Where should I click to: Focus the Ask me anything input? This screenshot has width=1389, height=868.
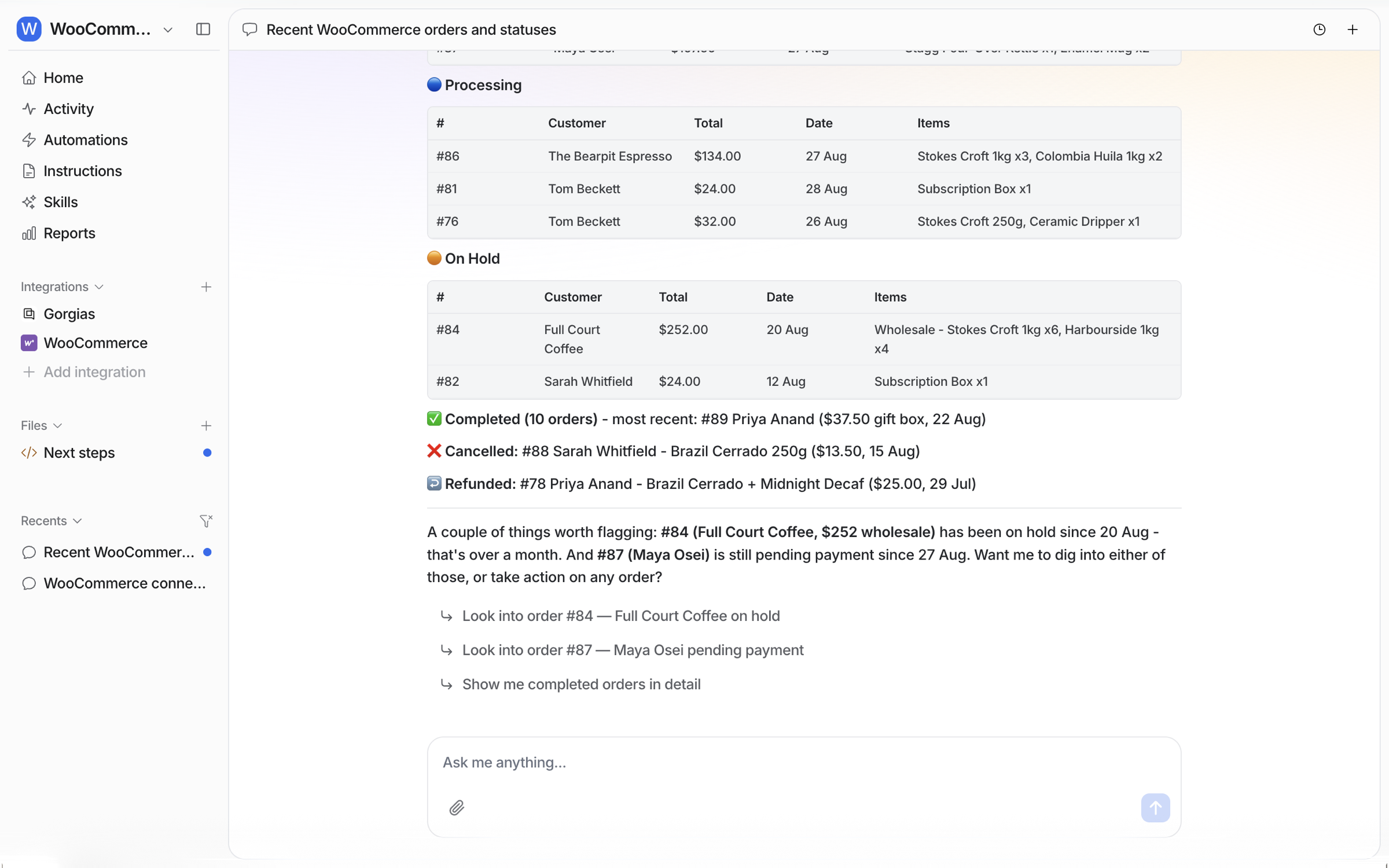pos(803,763)
